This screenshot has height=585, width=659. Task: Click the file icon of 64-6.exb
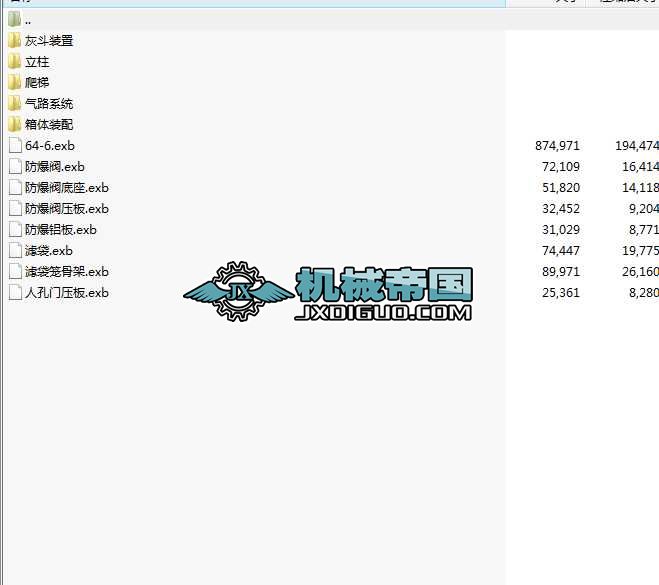[15, 145]
